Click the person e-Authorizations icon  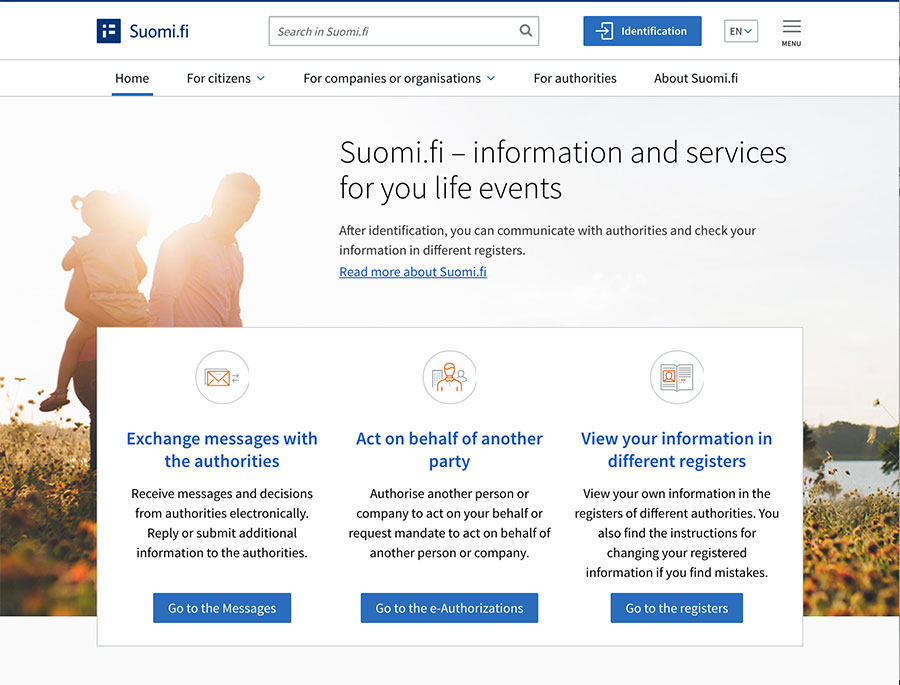click(x=449, y=377)
